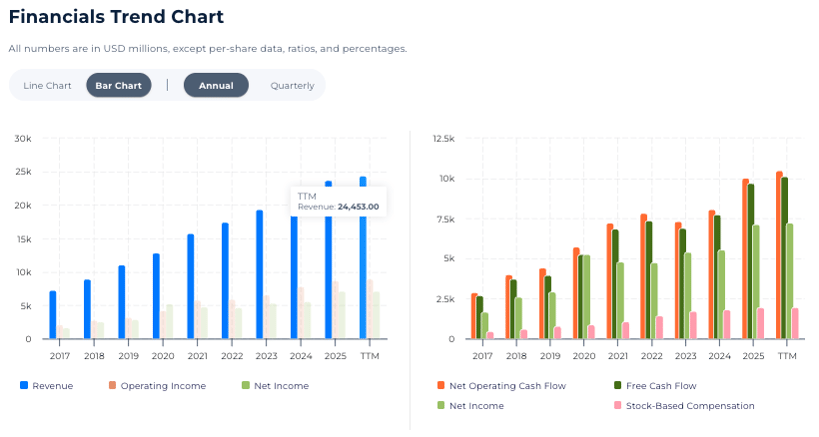Click 2025 orange operating cash flow bar
Image resolution: width=819 pixels, height=437 pixels.
click(x=745, y=260)
